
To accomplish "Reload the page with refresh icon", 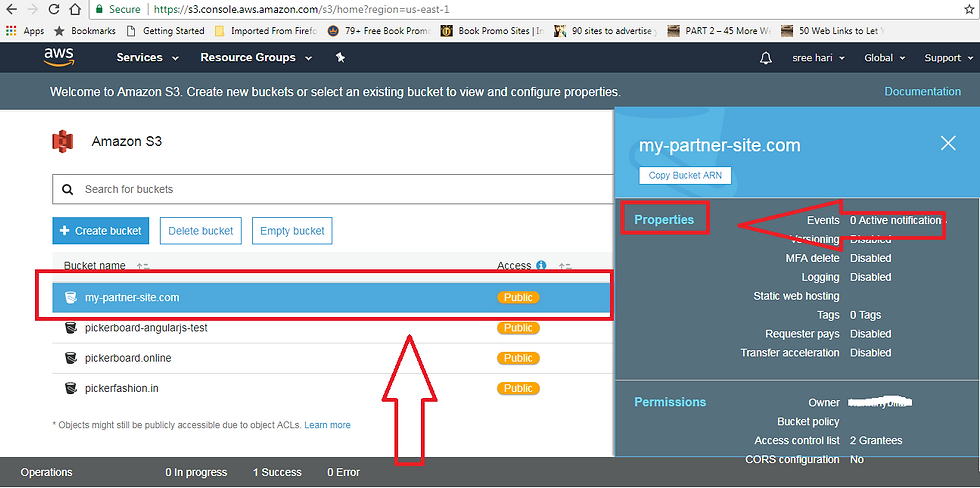I will click(54, 9).
